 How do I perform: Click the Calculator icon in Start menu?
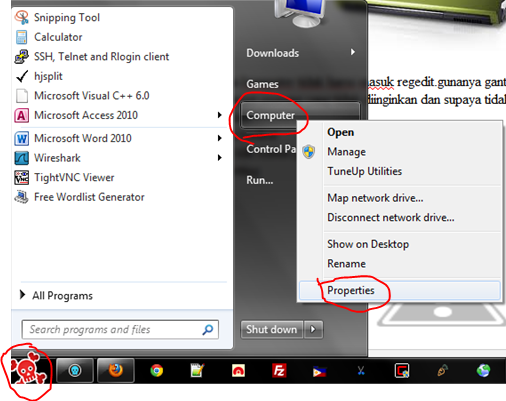pyautogui.click(x=22, y=37)
